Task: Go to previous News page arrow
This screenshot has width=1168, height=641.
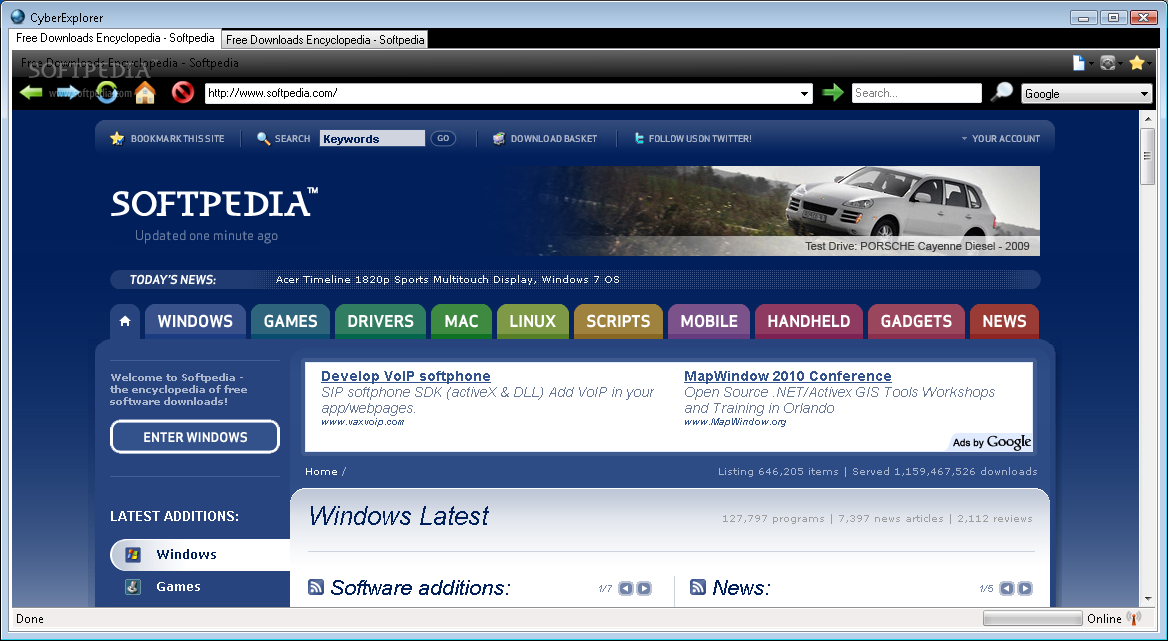Action: (1007, 588)
